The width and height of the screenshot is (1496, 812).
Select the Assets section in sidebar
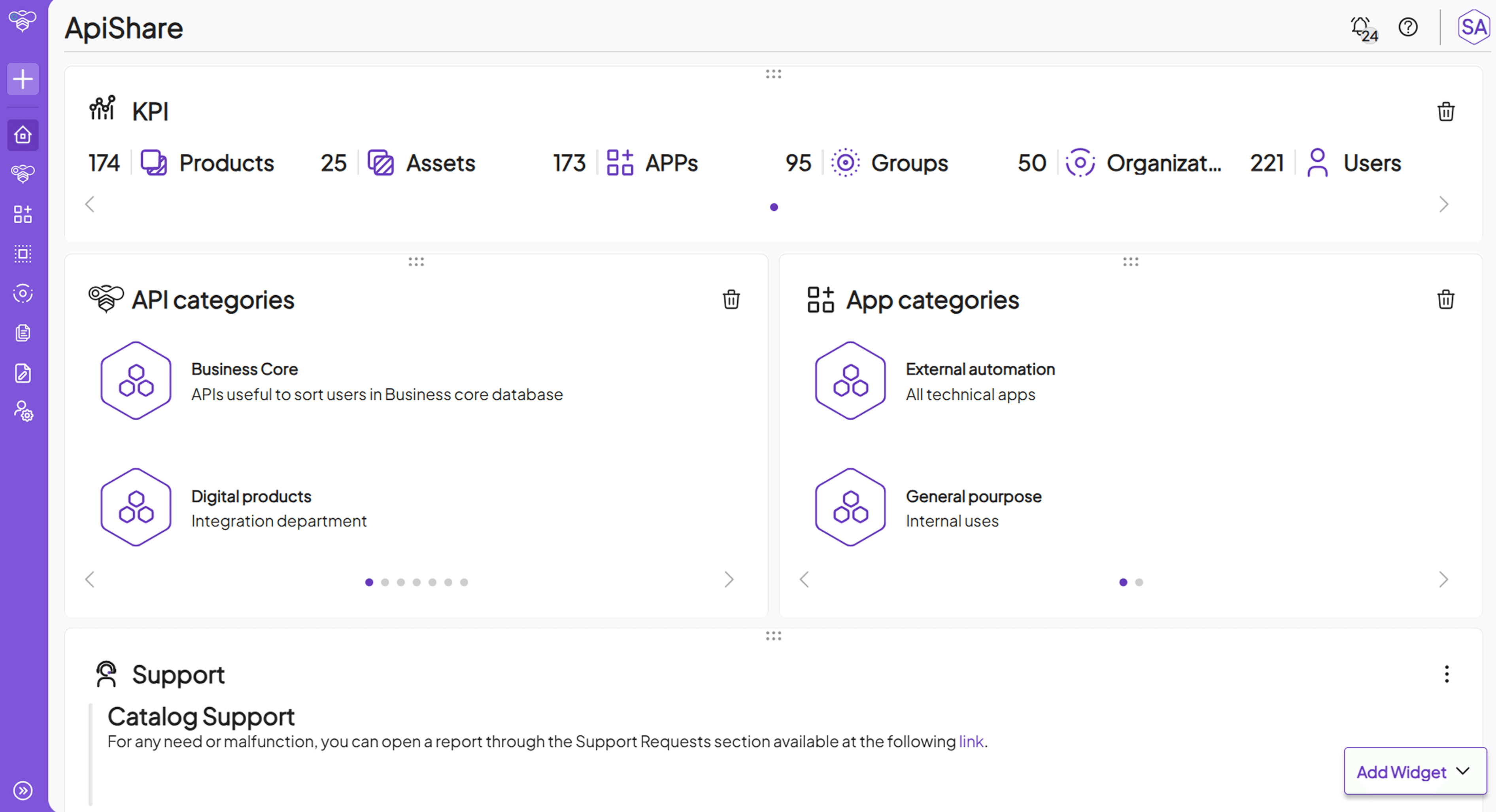point(23,254)
